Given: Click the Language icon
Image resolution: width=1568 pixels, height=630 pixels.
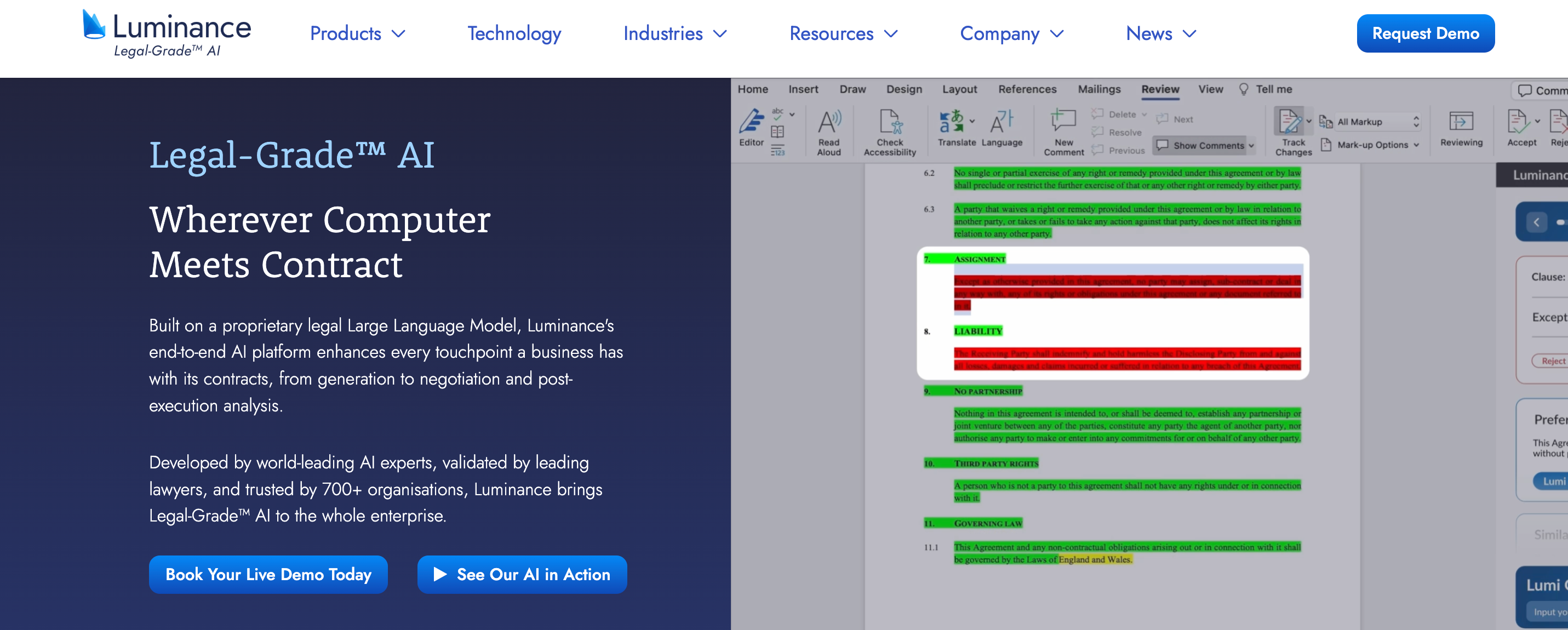Looking at the screenshot, I should (1002, 122).
